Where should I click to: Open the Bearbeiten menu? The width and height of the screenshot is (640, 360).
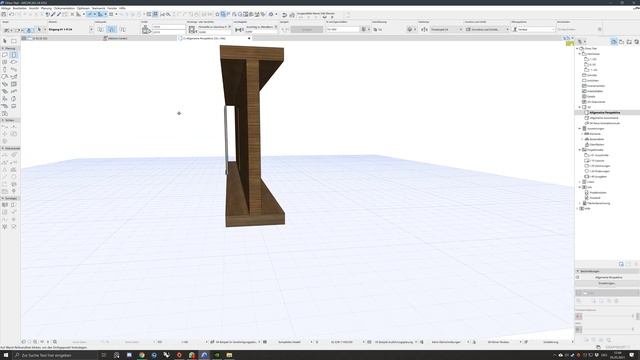pos(20,8)
